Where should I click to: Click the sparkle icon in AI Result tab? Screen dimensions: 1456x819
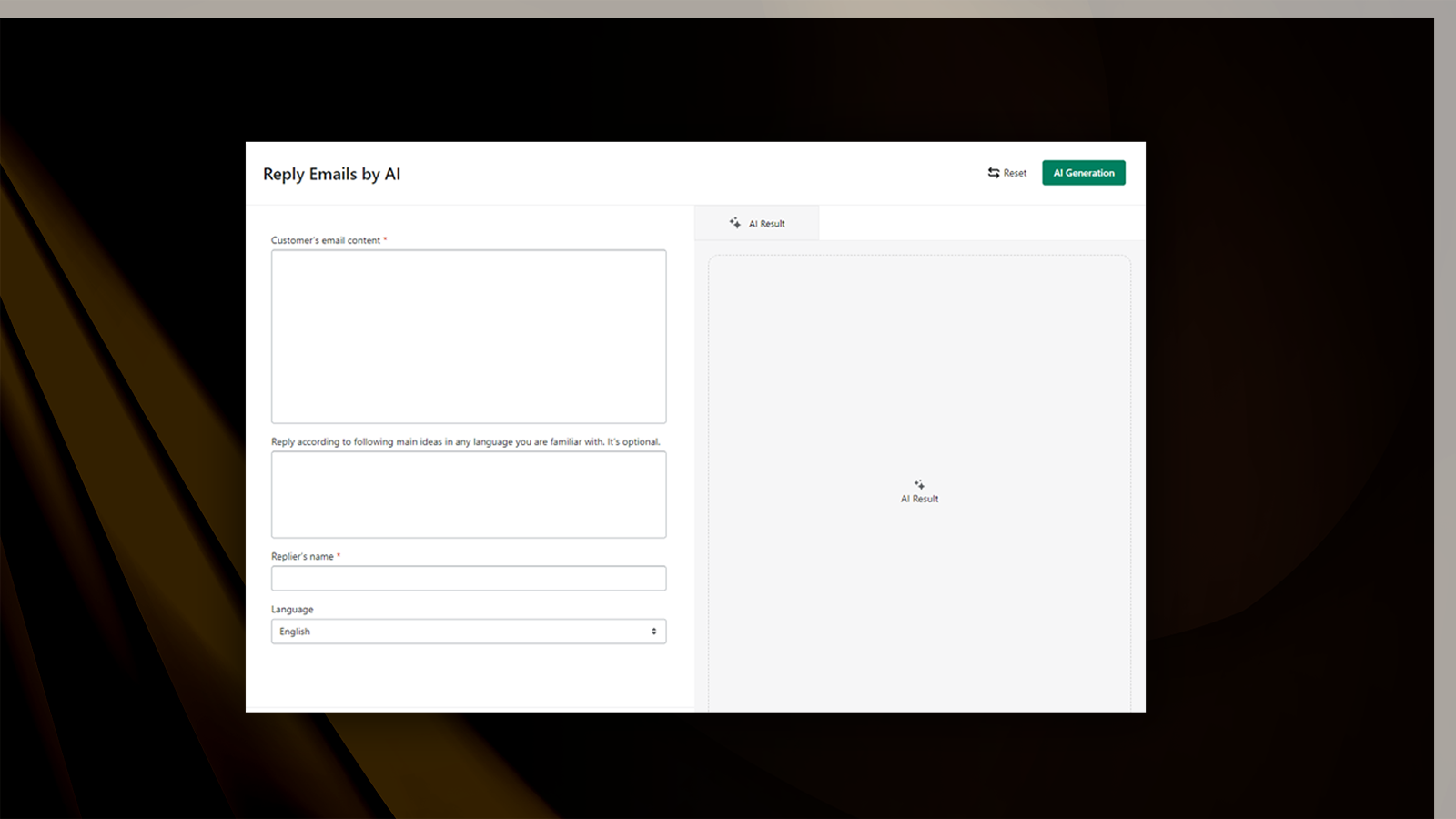(x=735, y=223)
